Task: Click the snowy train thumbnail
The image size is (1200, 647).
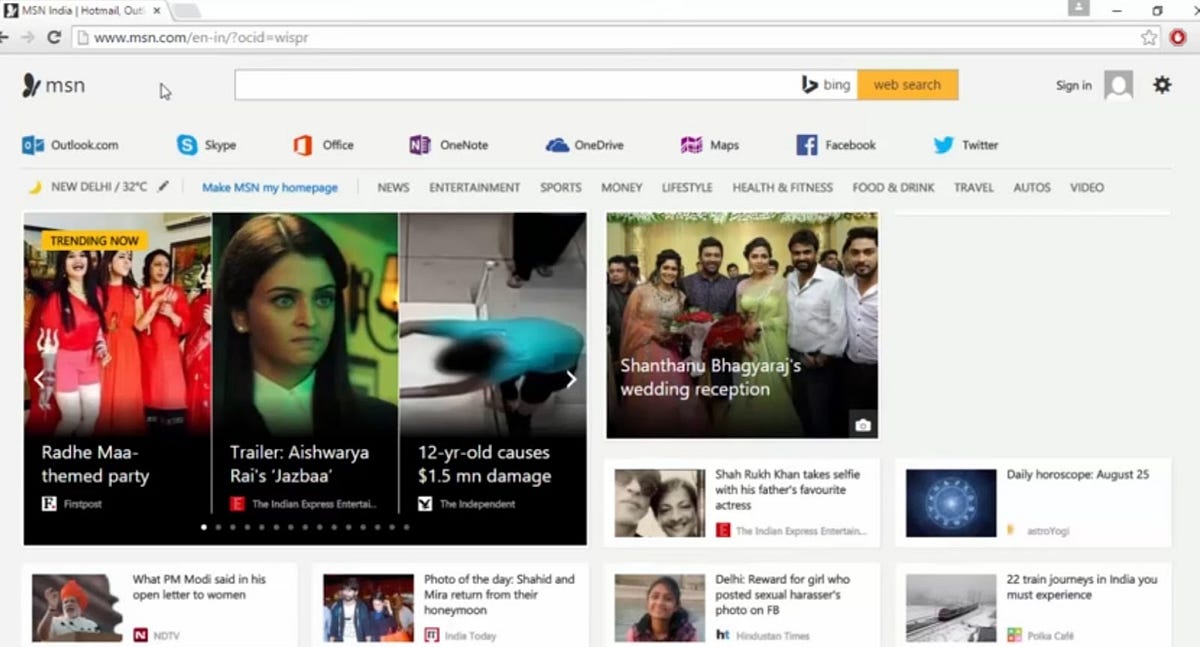Action: coord(951,607)
